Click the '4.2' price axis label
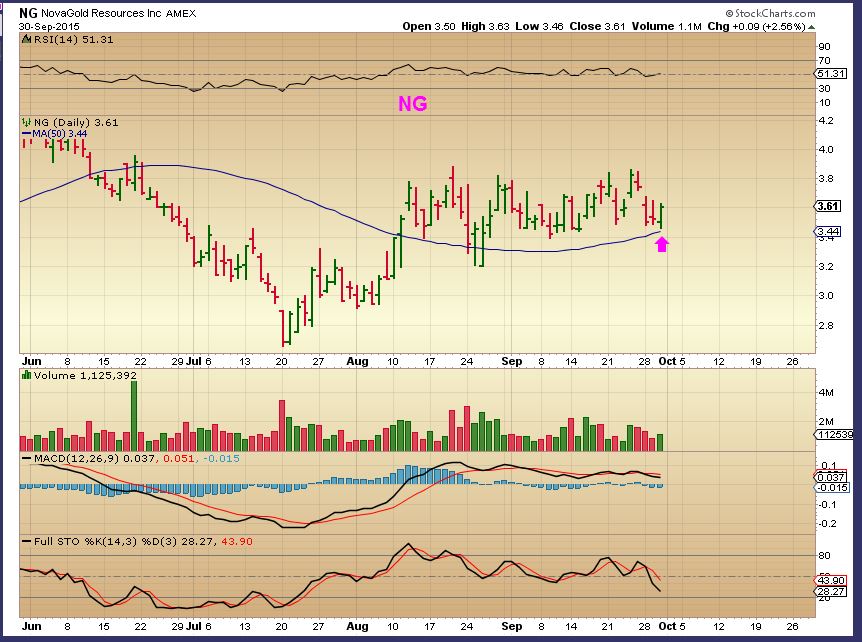This screenshot has height=642, width=862. click(x=826, y=120)
